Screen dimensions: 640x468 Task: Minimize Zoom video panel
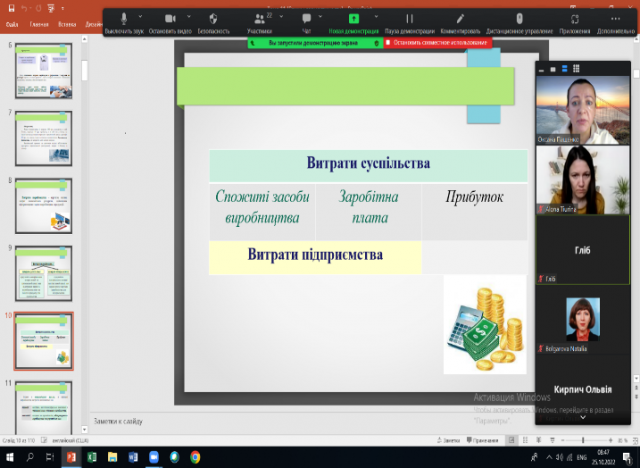[x=541, y=69]
